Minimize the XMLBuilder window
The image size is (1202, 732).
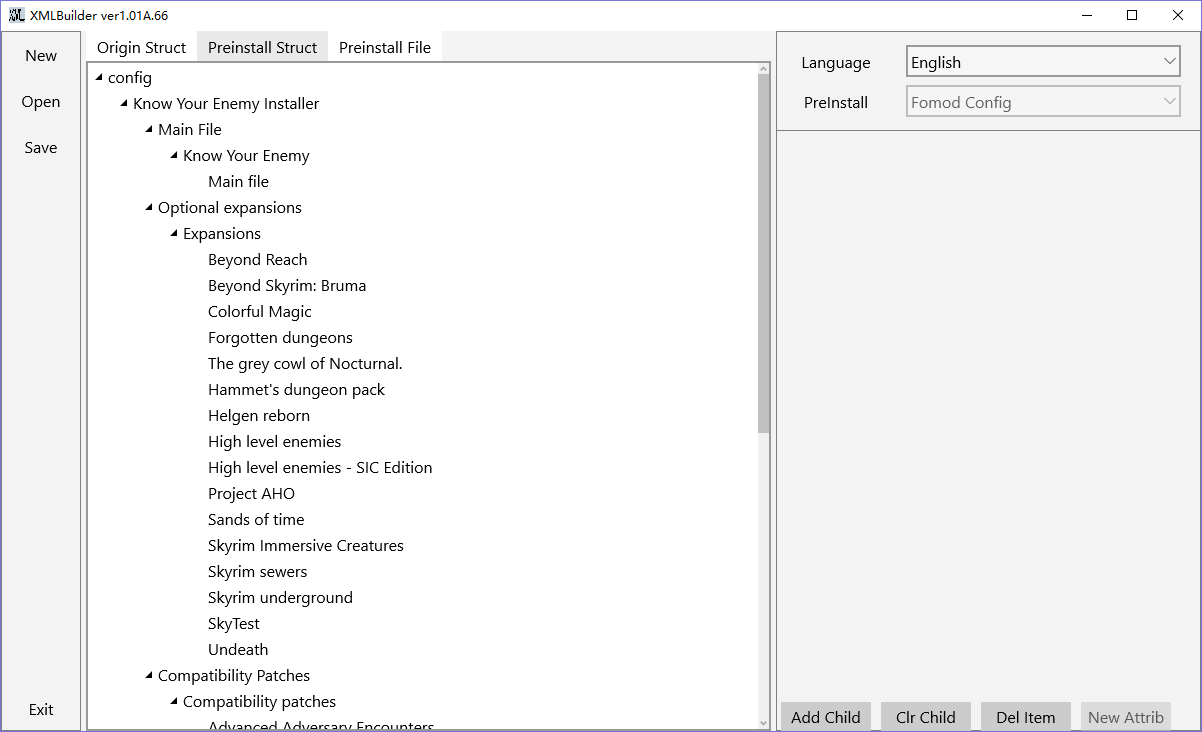1086,15
